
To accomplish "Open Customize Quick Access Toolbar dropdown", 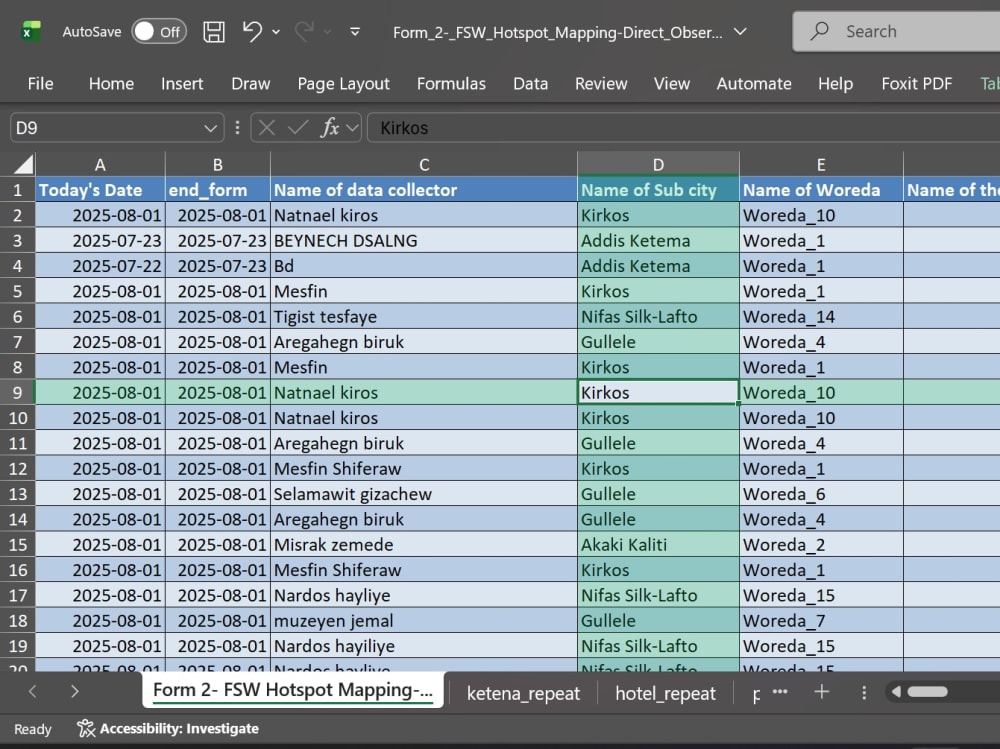I will coord(355,31).
